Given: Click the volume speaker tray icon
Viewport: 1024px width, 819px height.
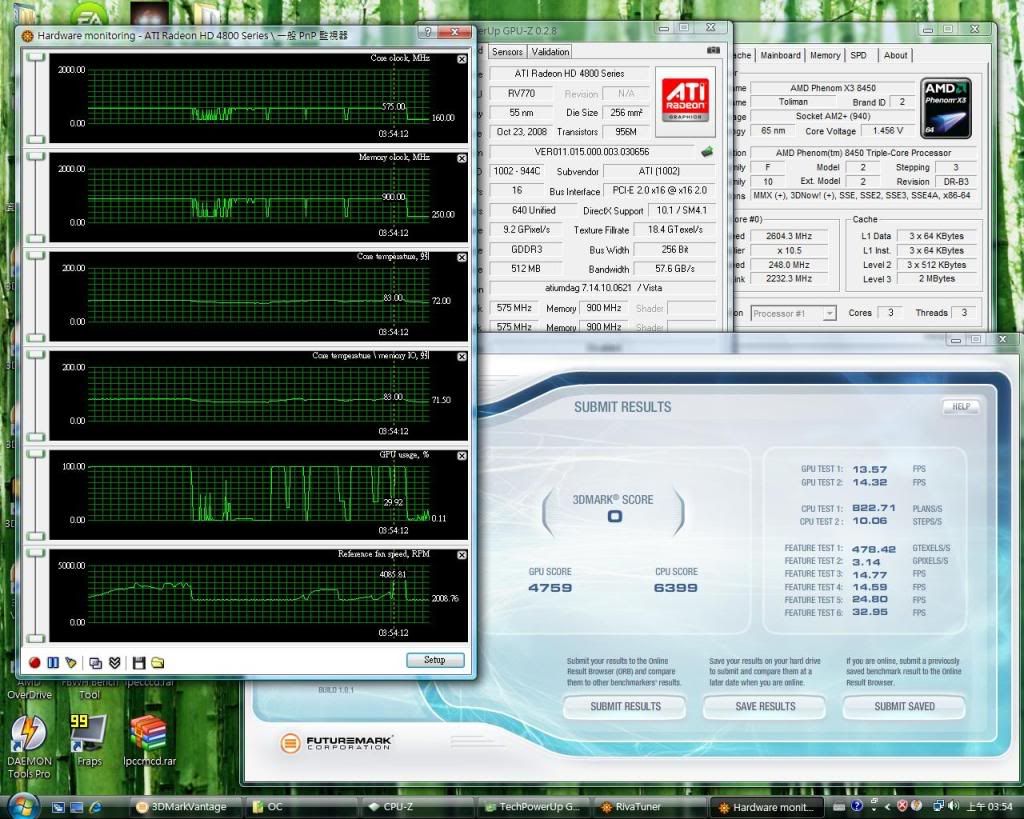Looking at the screenshot, I should point(953,807).
